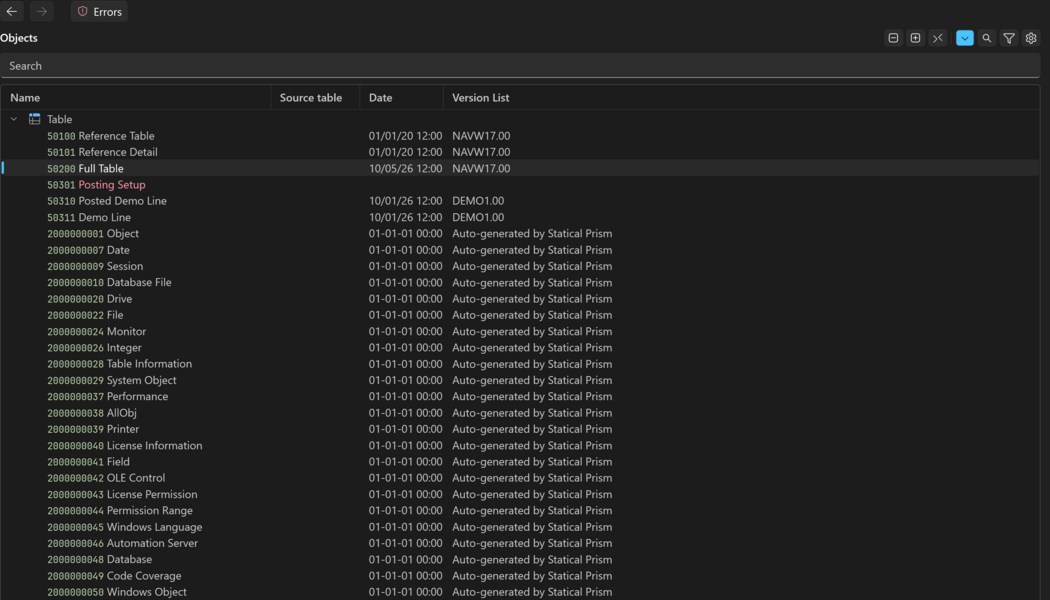The image size is (1050, 600).
Task: Select 2000000050 Windows Object
Action: pyautogui.click(x=117, y=592)
